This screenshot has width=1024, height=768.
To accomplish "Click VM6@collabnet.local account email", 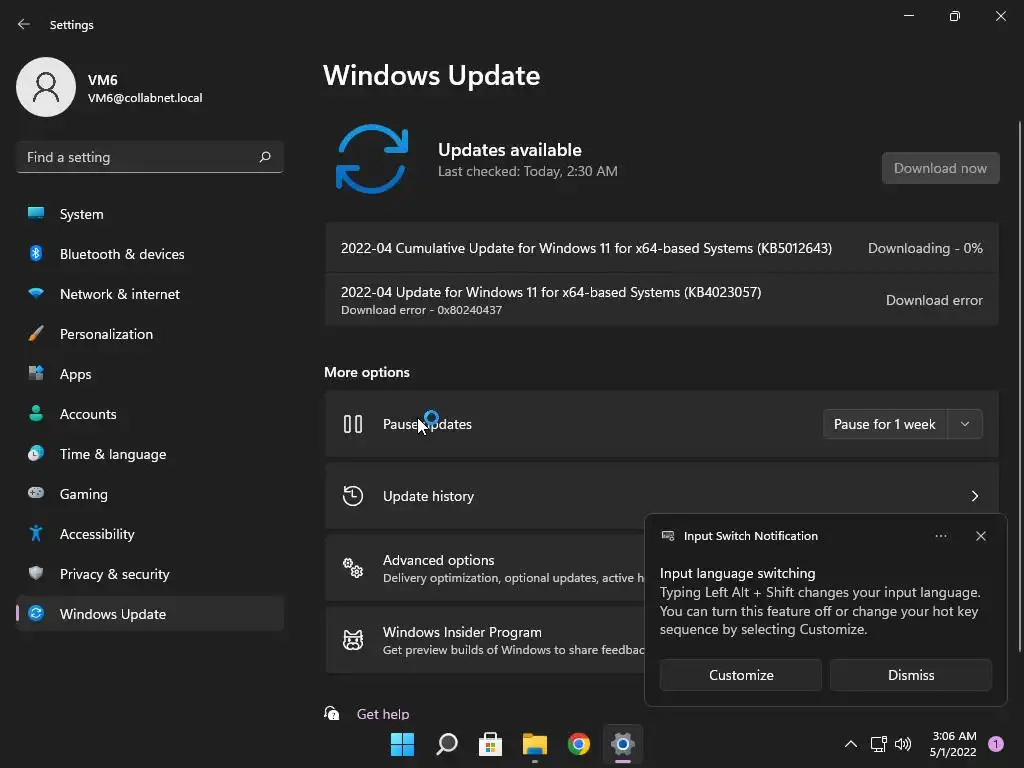I will (x=145, y=98).
